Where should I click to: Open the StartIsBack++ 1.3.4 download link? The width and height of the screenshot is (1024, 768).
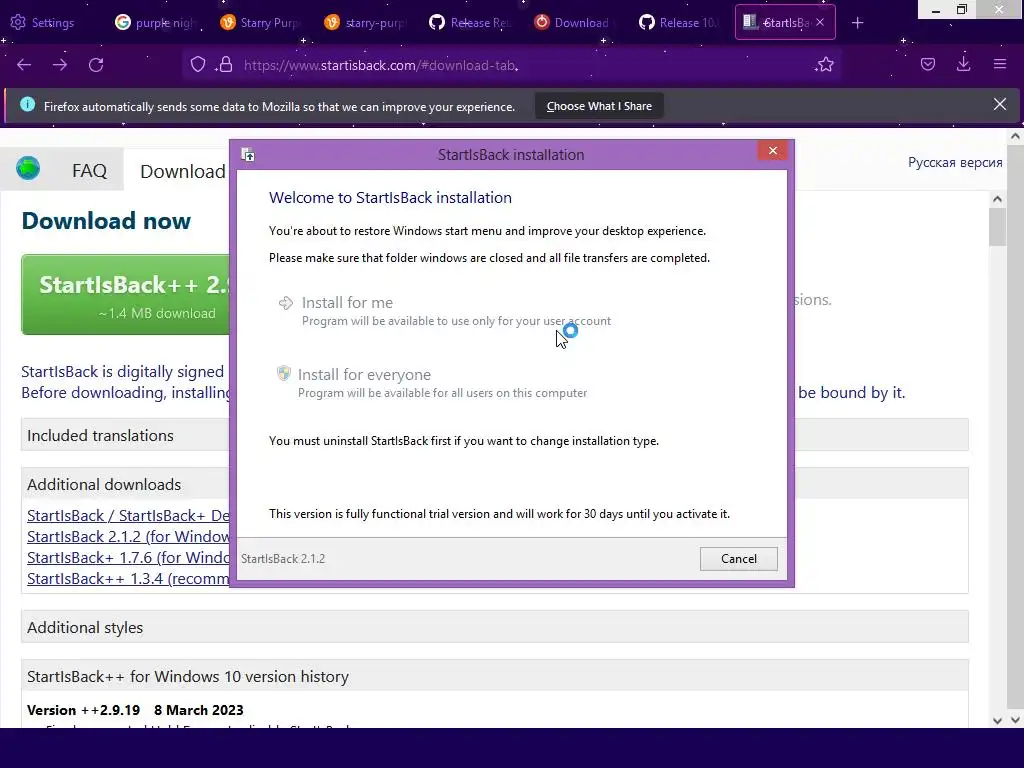pyautogui.click(x=128, y=578)
